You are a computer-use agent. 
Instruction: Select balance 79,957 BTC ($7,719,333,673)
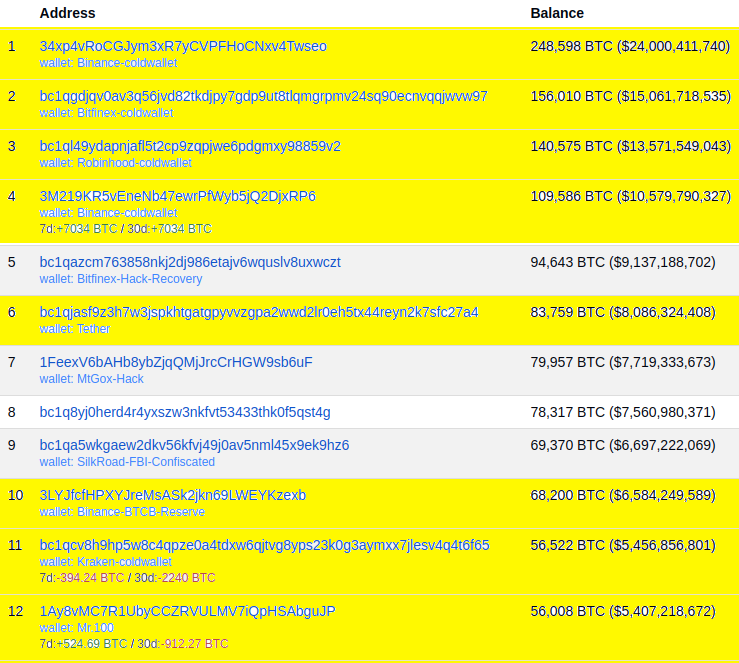click(x=623, y=362)
